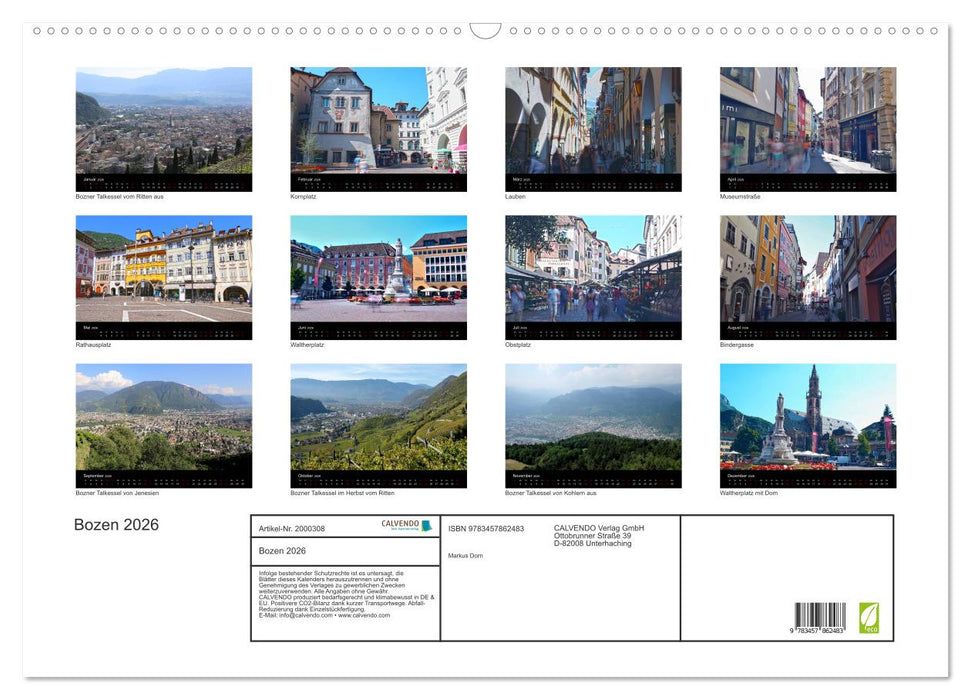Toggle the Waltherplatz June preview
Viewport: 971px width, 700px height.
click(378, 277)
